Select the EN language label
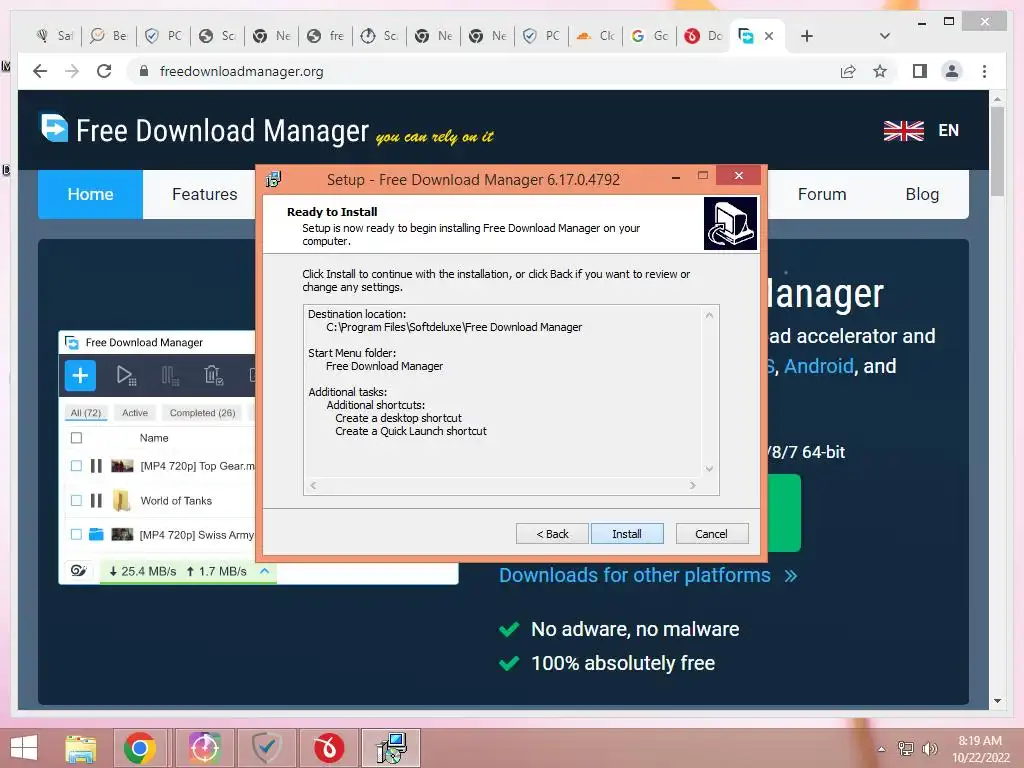The width and height of the screenshot is (1024, 768). [x=948, y=131]
